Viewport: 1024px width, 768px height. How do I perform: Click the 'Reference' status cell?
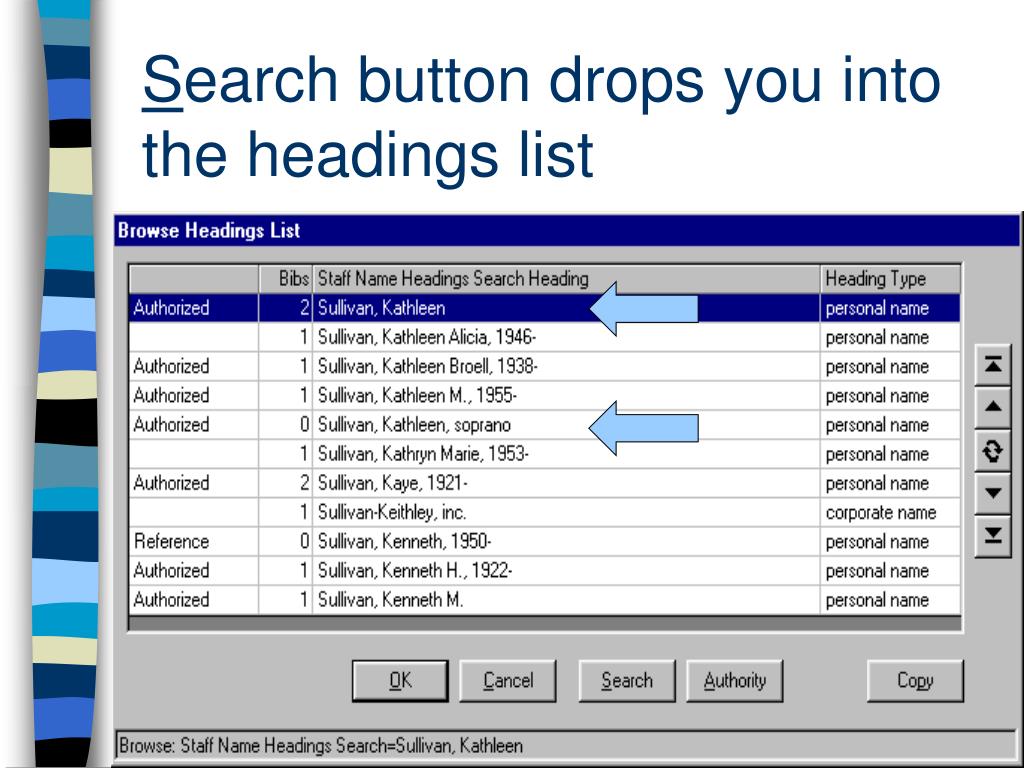[x=194, y=541]
